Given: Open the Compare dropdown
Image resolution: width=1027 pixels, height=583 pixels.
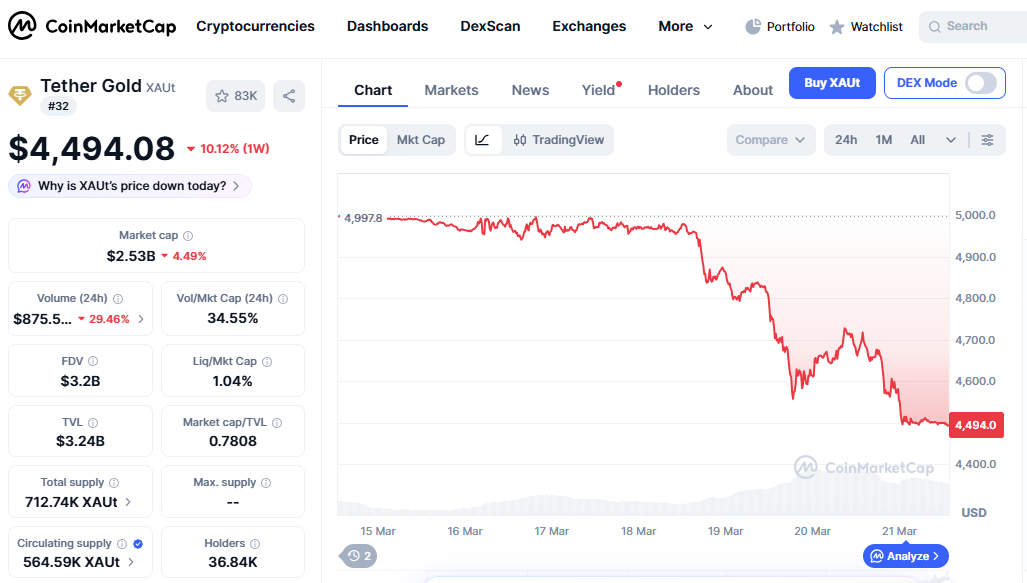Looking at the screenshot, I should click(x=770, y=140).
